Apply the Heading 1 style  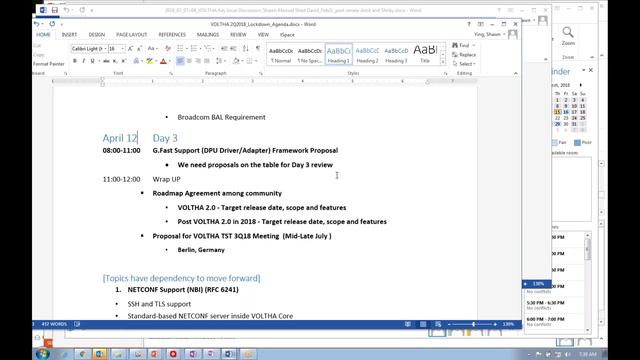(339, 55)
